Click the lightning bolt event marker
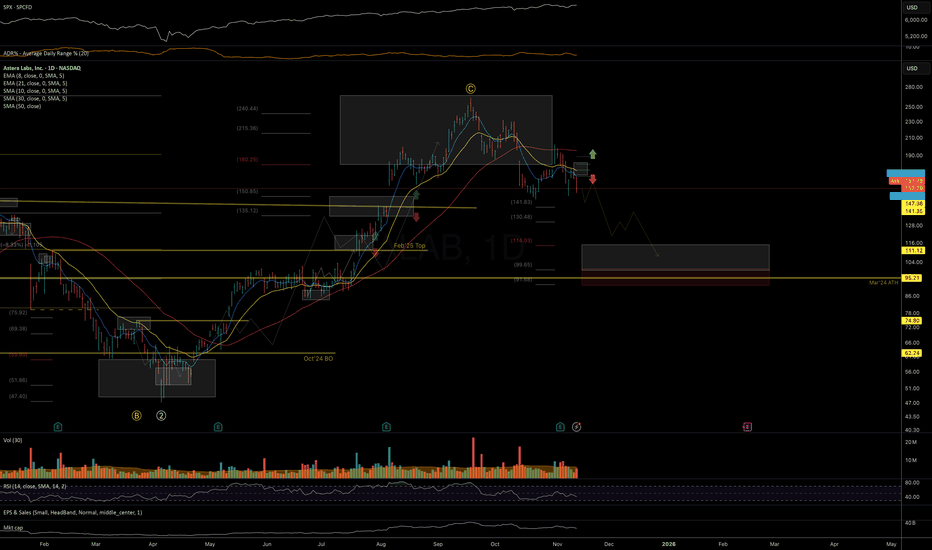This screenshot has width=932, height=550. (576, 427)
